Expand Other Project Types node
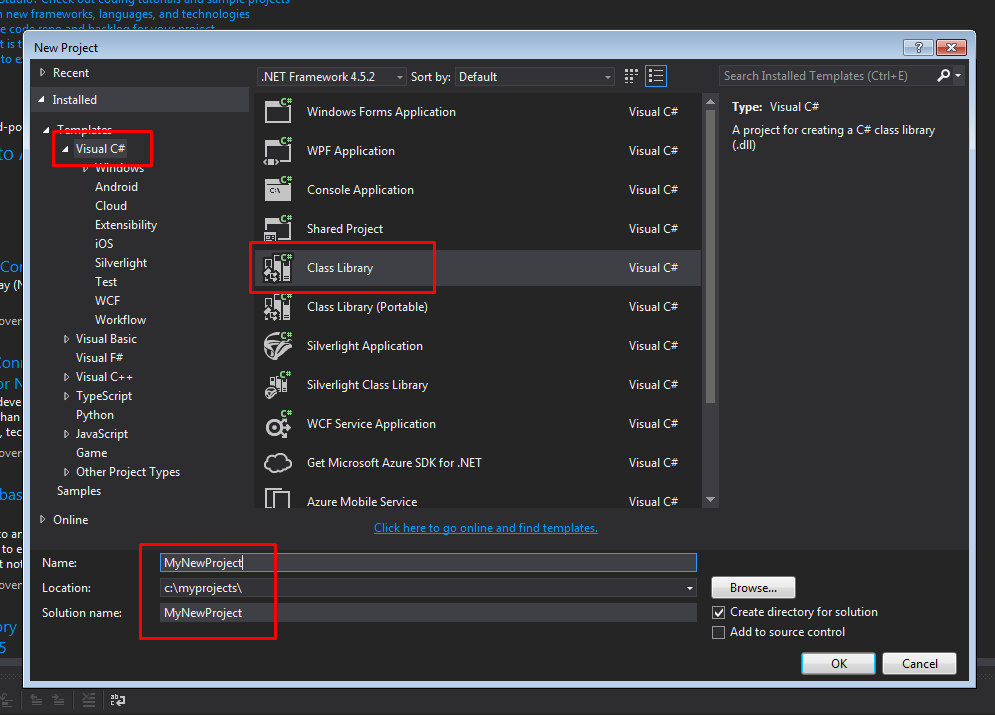The image size is (995, 715). coord(66,472)
